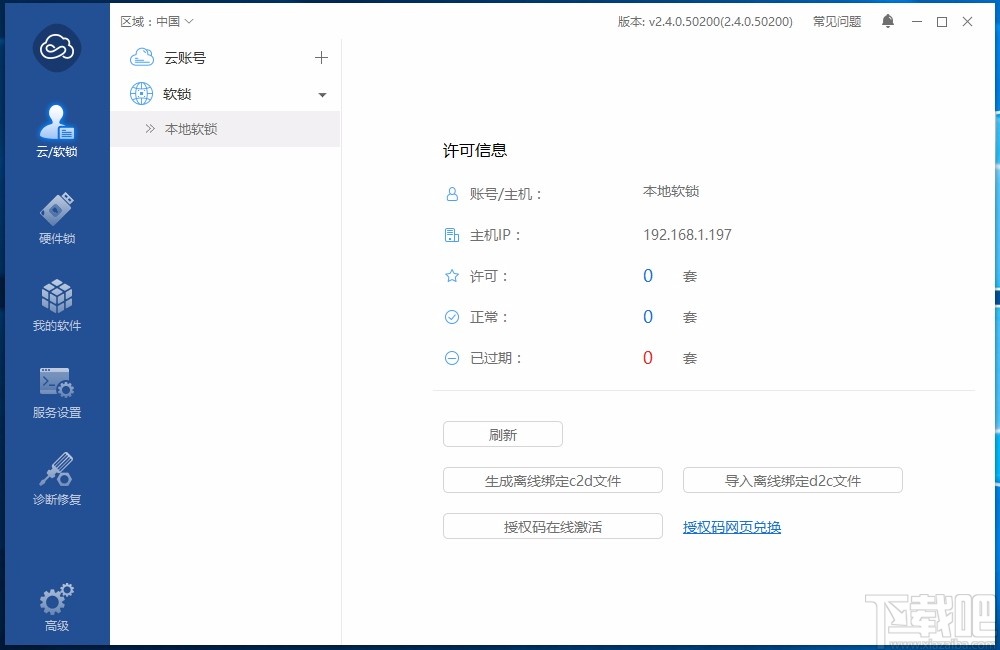
Task: Collapse the 软锁 section chevron
Action: pyautogui.click(x=321, y=93)
